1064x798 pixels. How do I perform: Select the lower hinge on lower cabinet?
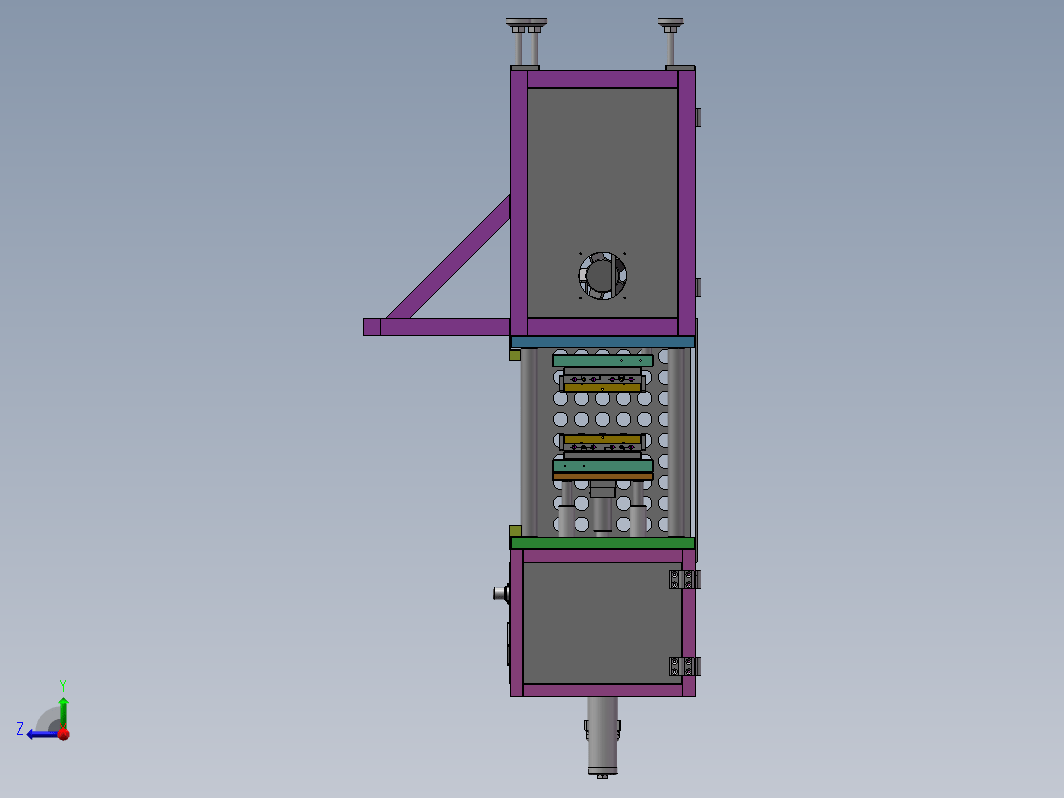pyautogui.click(x=685, y=666)
